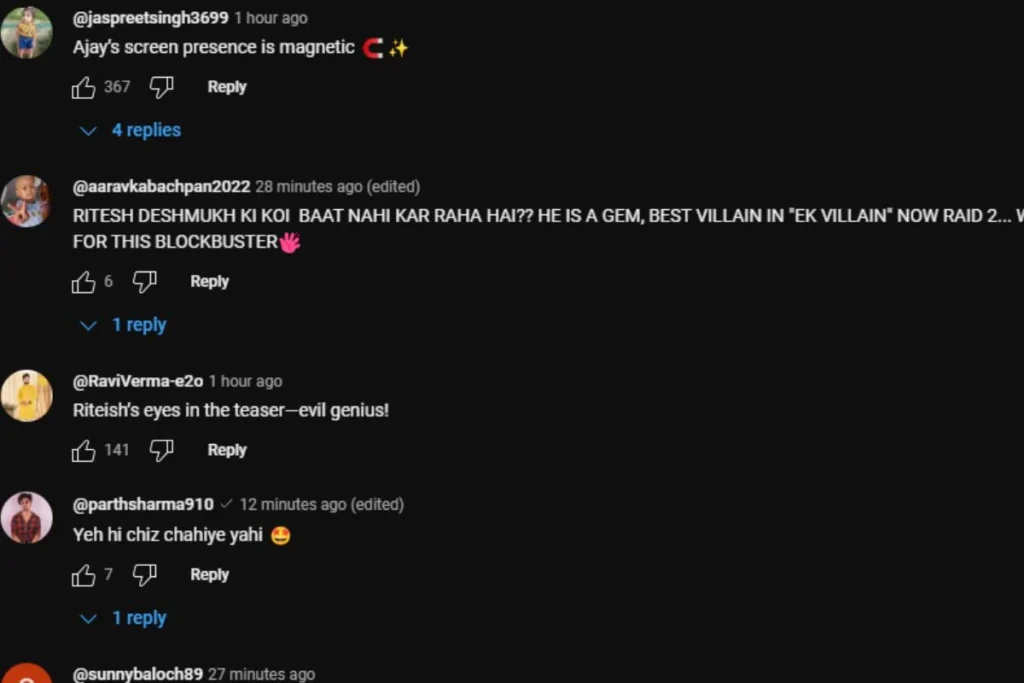1024x683 pixels.
Task: Open the @jaspreetsingh3699 channel username link
Action: point(151,18)
